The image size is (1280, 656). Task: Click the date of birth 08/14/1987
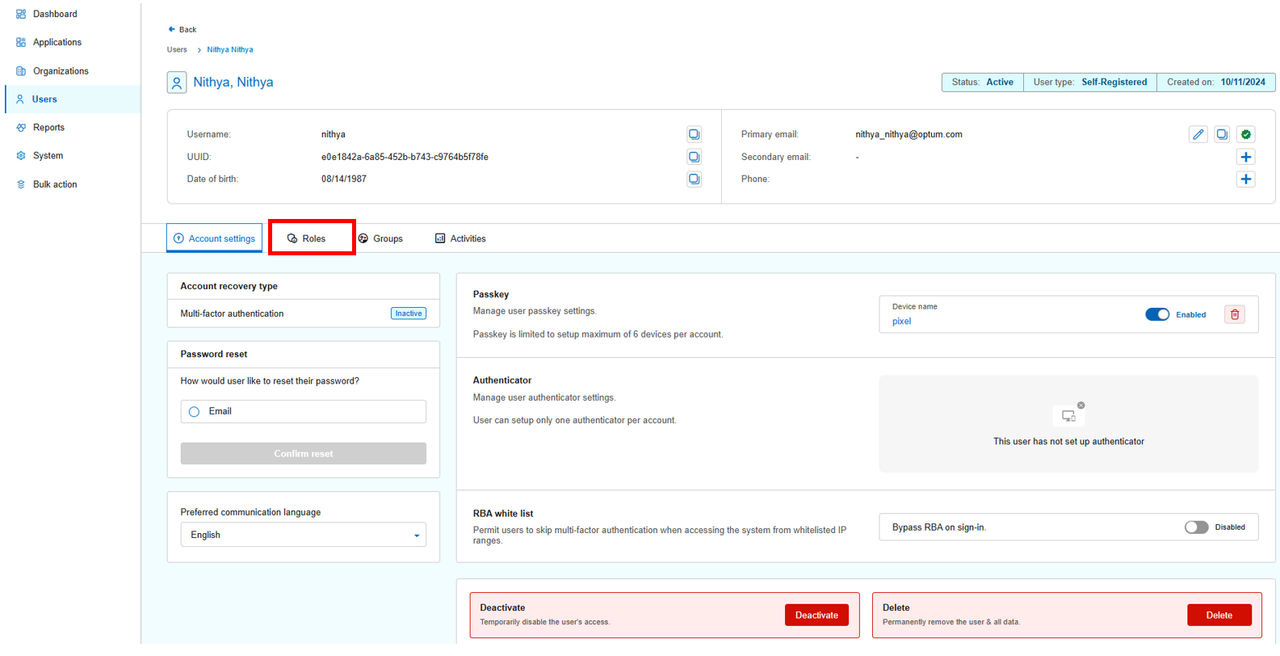pos(344,179)
